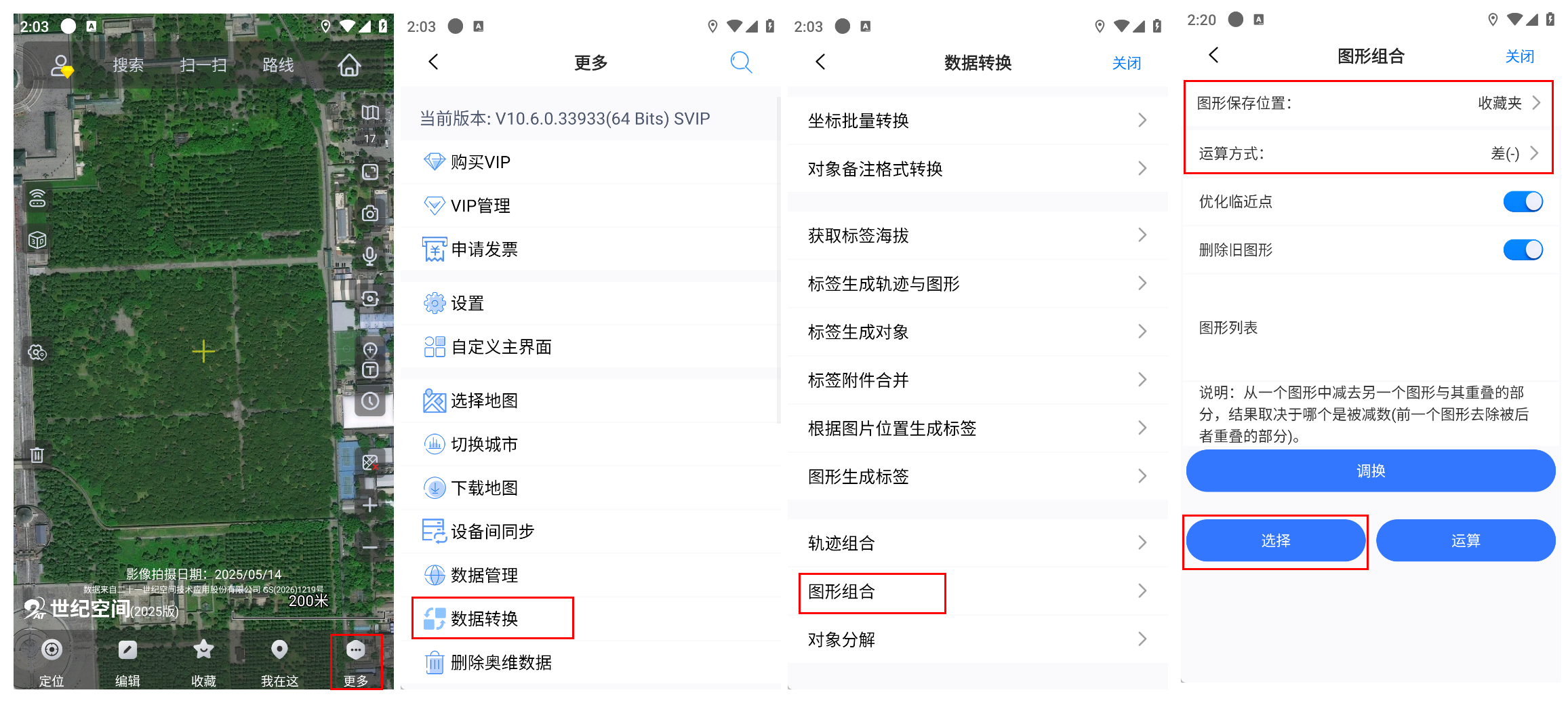
Task: Toggle 优化临近点 switch
Action: (x=1523, y=201)
